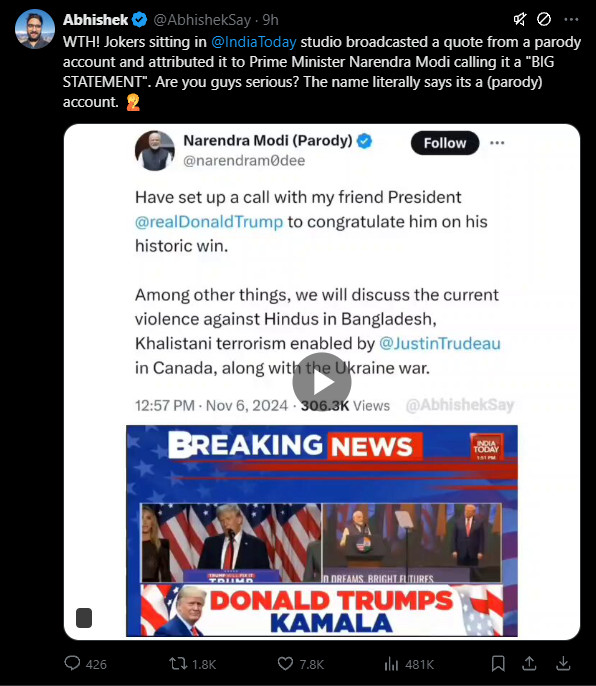Open @realDonaldTrump profile link
This screenshot has width=596, height=686.
coord(209,222)
